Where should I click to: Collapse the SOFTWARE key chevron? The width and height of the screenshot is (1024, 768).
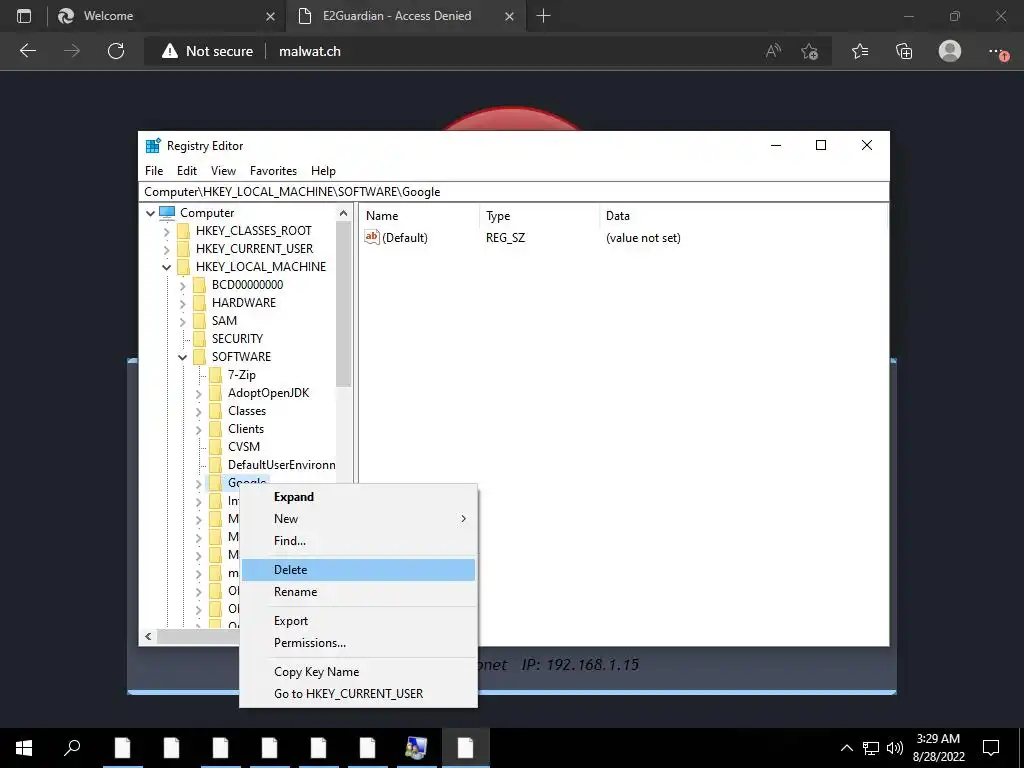point(182,357)
